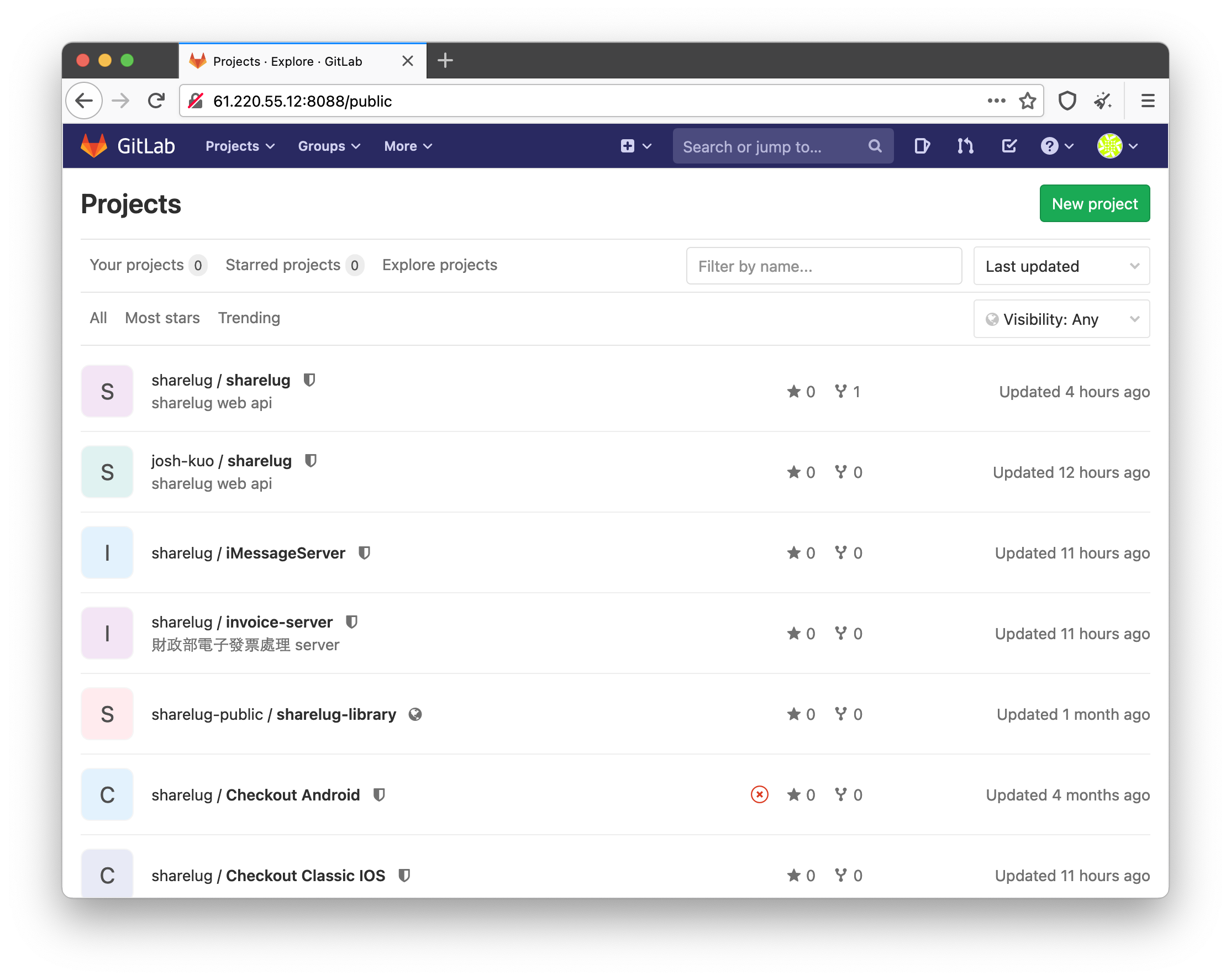Click the search magnifier icon
The image size is (1231, 980).
[875, 146]
